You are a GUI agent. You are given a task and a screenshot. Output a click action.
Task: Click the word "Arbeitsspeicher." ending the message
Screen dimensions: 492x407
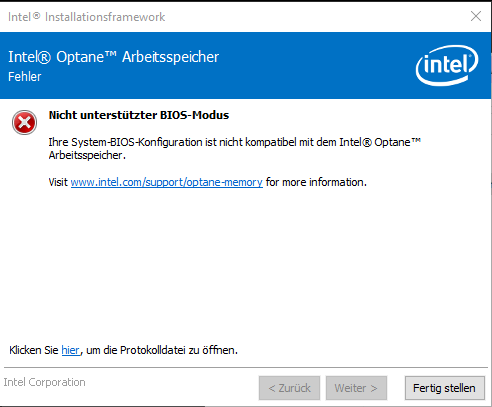[87, 155]
